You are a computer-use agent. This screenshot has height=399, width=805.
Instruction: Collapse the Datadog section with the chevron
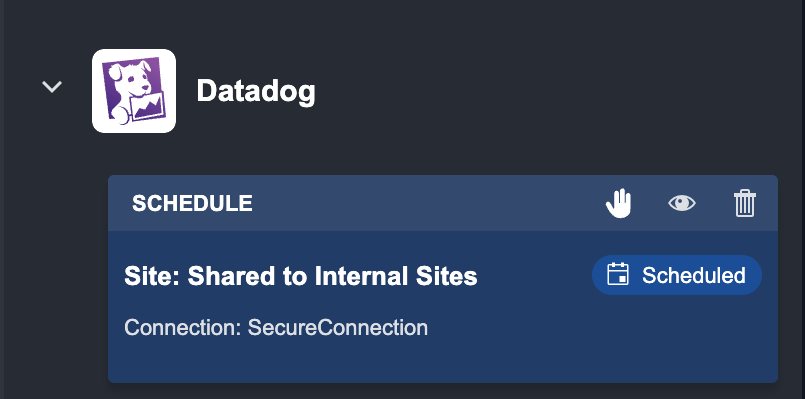[52, 87]
